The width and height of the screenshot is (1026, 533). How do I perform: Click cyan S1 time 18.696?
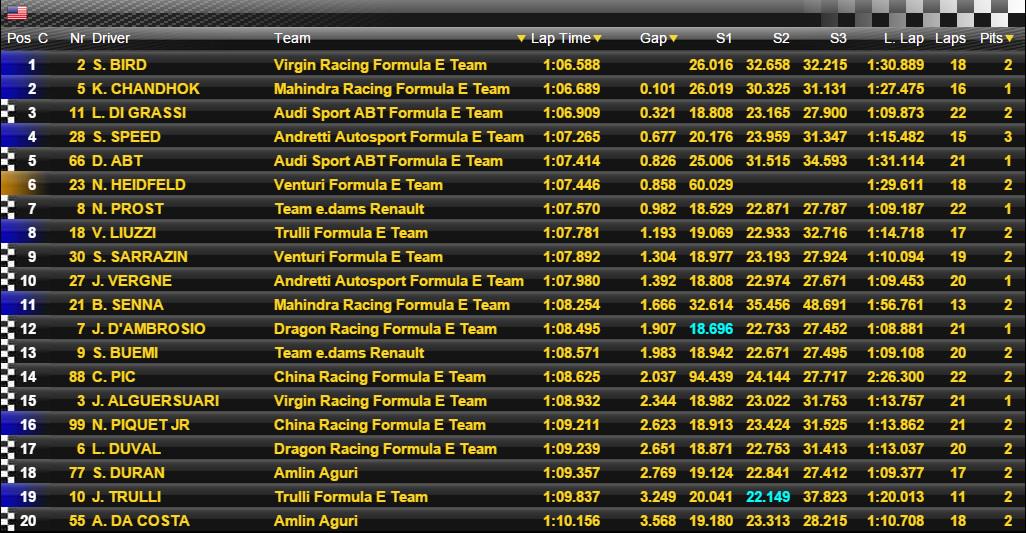(711, 328)
